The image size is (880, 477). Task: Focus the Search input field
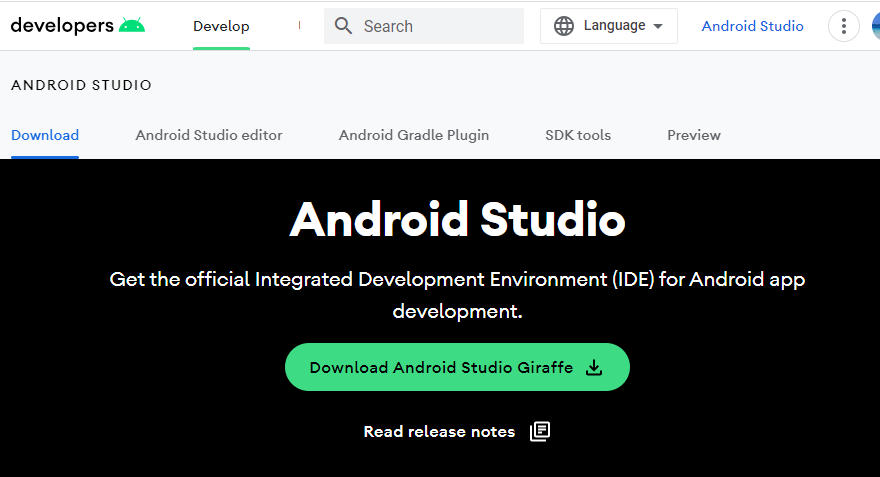(x=424, y=26)
